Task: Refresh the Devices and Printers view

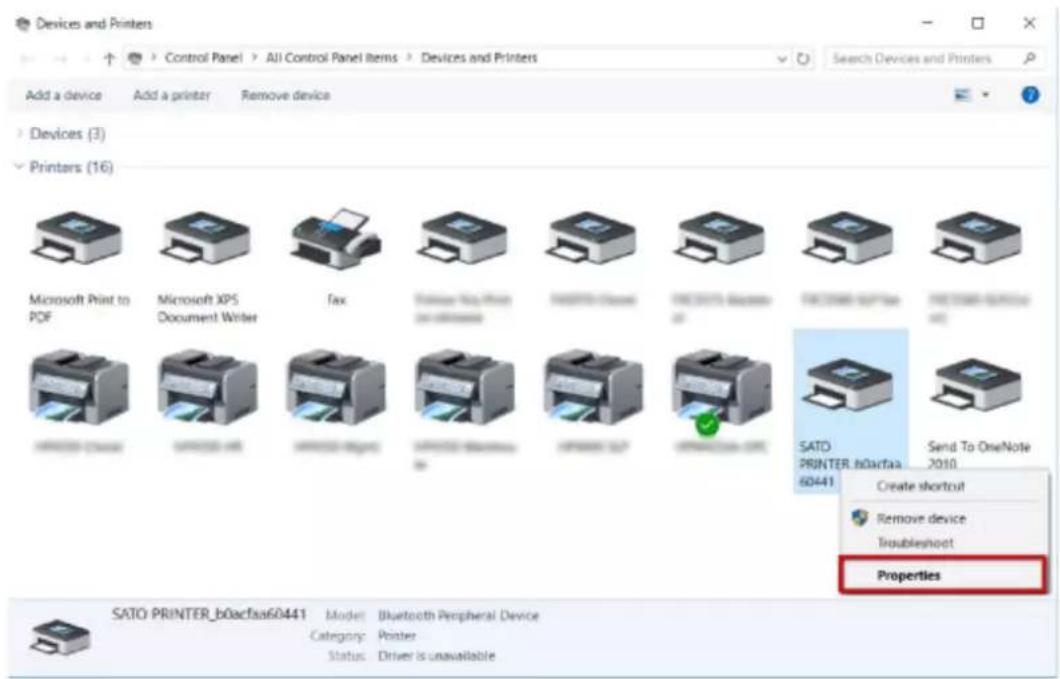Action: click(803, 59)
